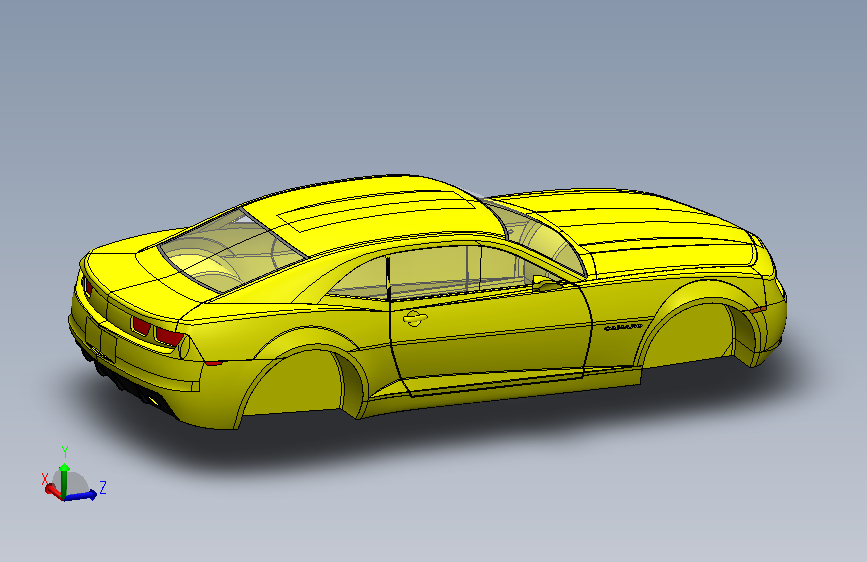867x562 pixels.
Task: Select the Camaro badge on the front fender
Action: pyautogui.click(x=623, y=327)
